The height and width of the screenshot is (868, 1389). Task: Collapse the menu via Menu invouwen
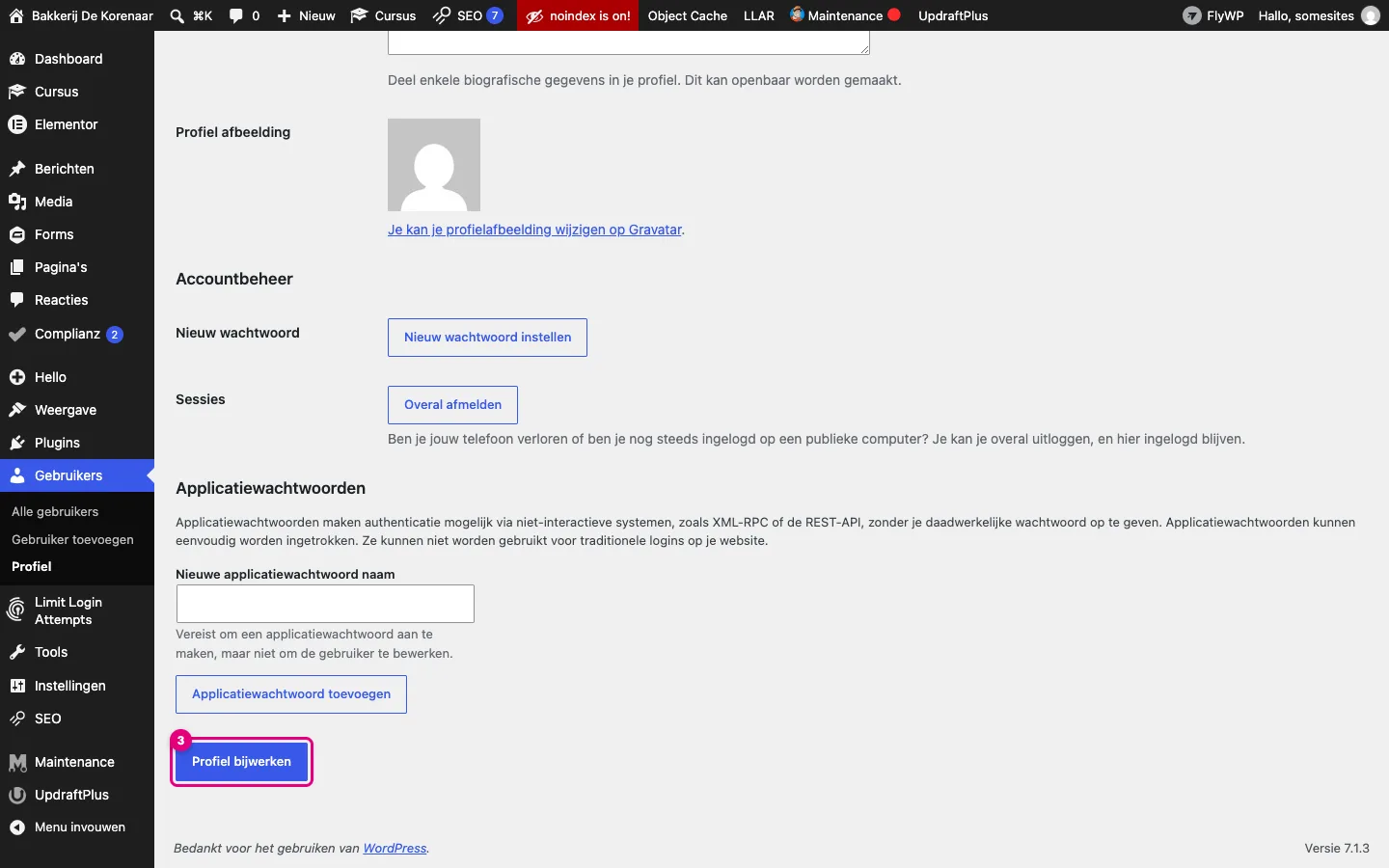pyautogui.click(x=77, y=827)
